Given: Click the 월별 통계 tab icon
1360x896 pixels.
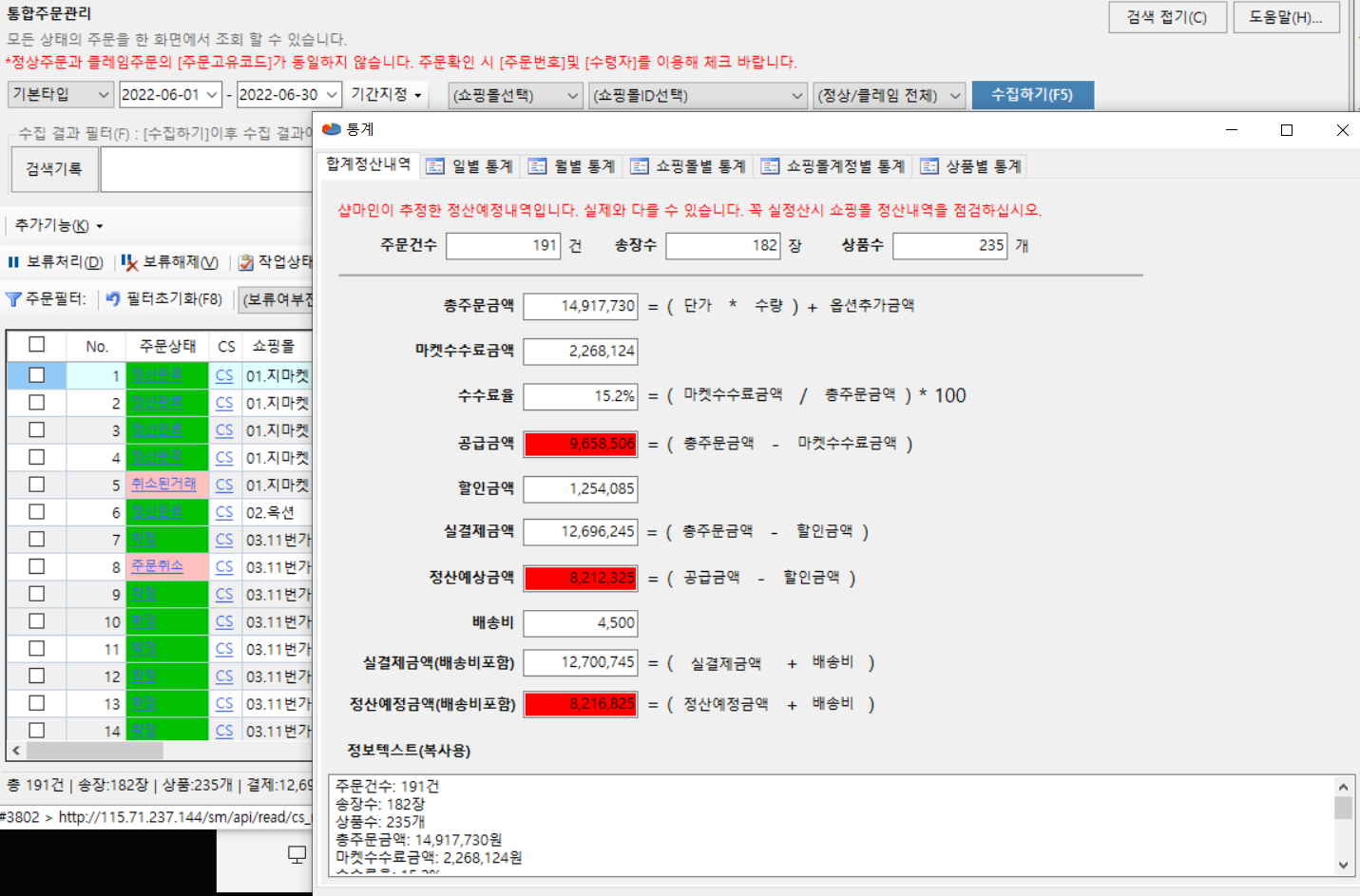Looking at the screenshot, I should coord(537,166).
